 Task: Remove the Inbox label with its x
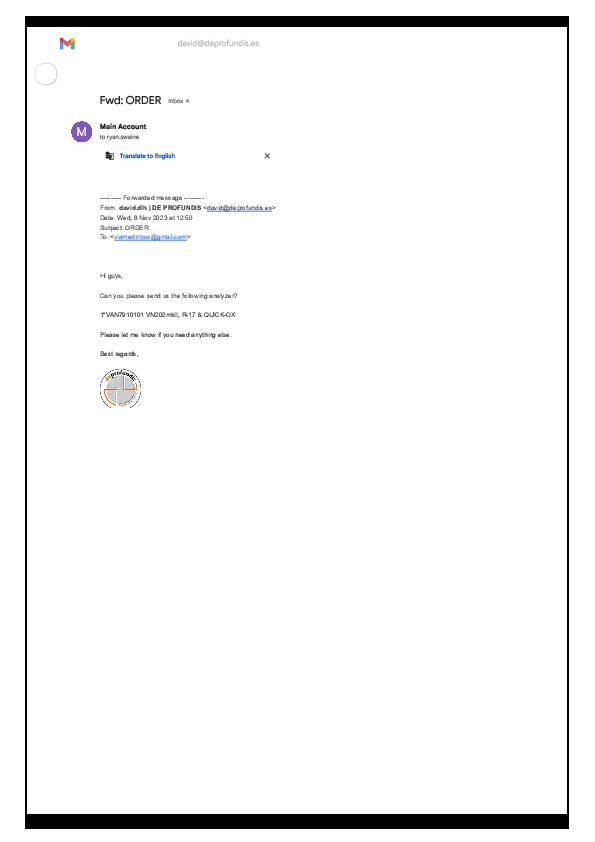click(187, 101)
